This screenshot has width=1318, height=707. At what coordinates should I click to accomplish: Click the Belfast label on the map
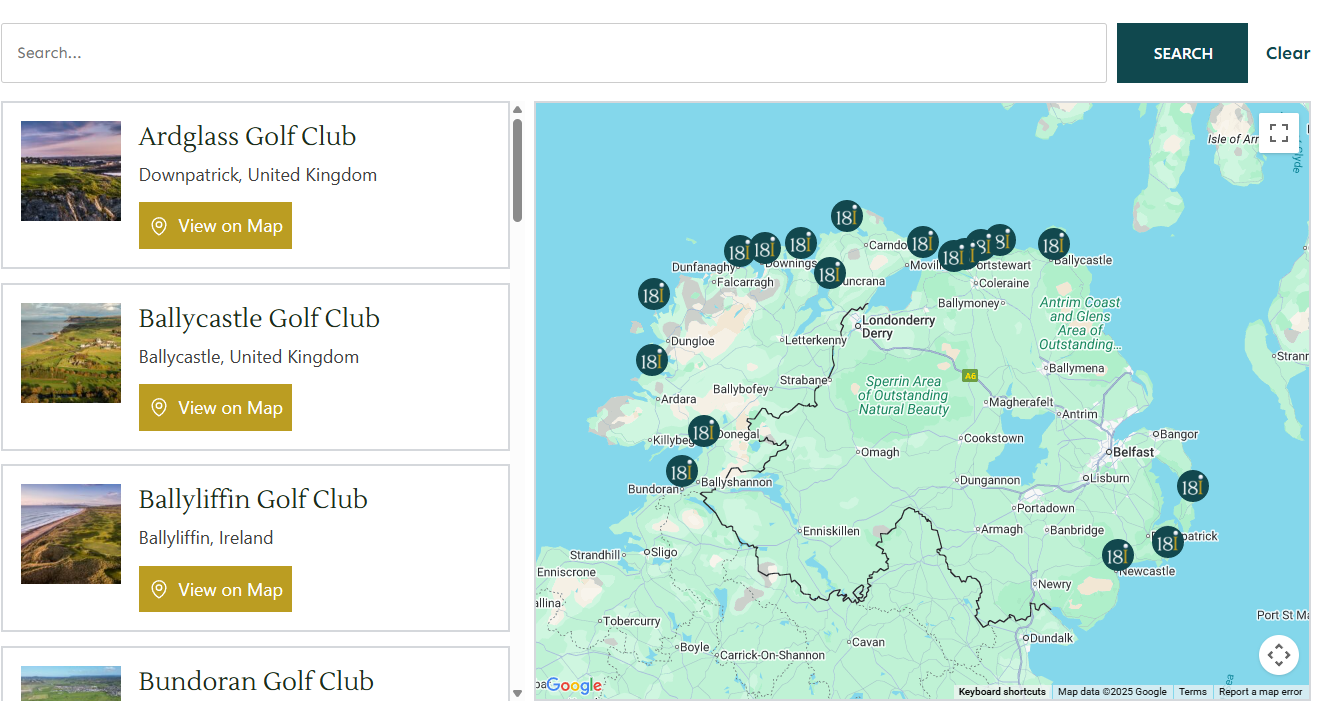click(1133, 452)
